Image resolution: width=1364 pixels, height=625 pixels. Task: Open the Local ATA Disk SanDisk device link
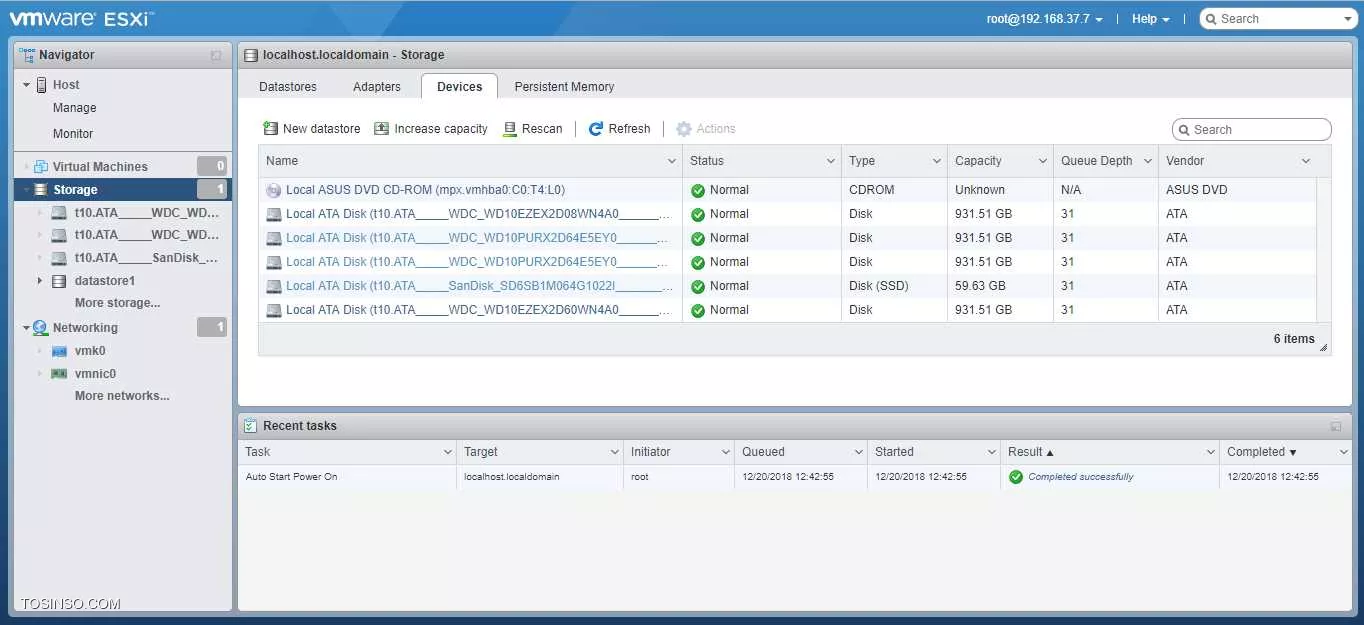tap(478, 286)
